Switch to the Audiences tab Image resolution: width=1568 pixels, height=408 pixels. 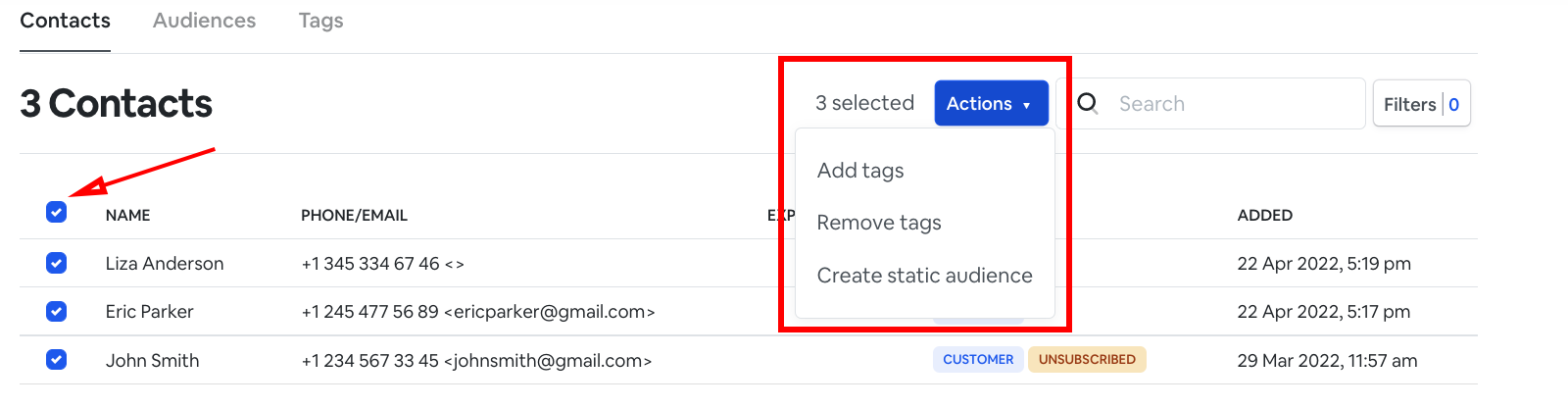pos(204,21)
